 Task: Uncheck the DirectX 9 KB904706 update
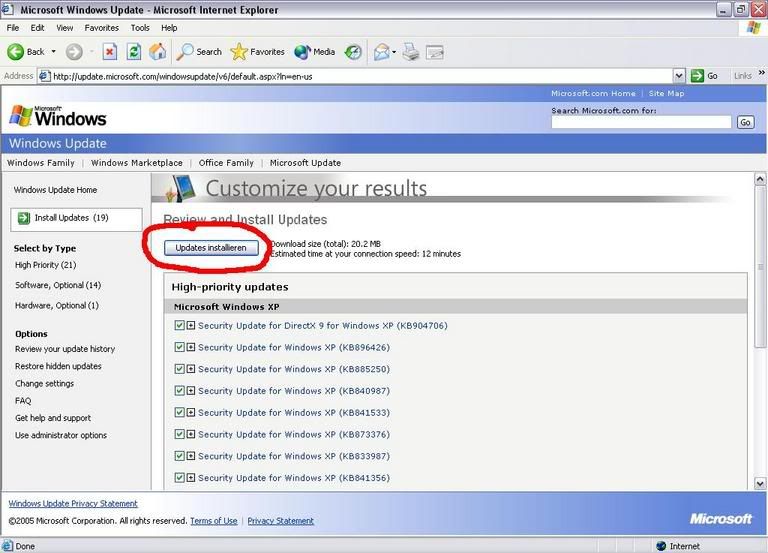[x=179, y=325]
